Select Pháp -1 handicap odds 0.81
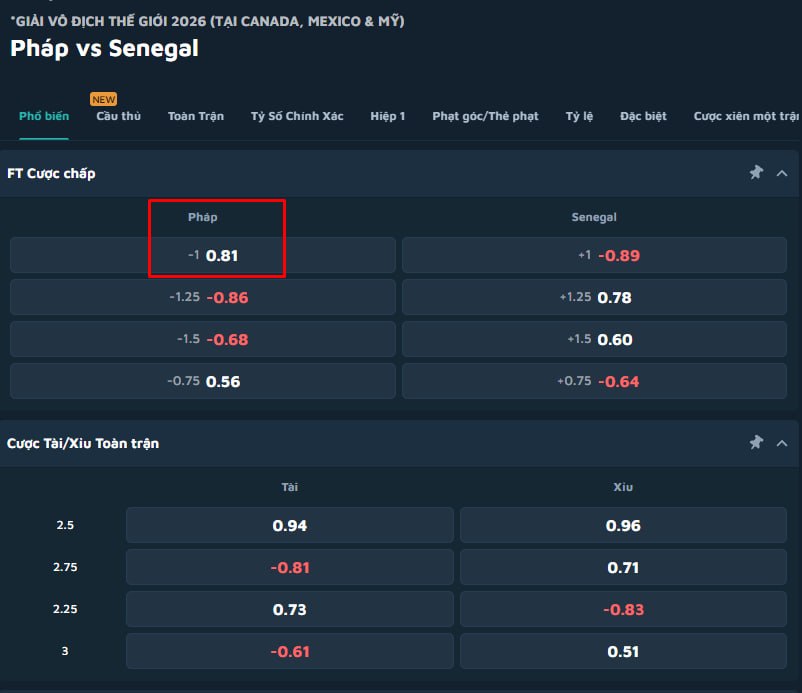802x693 pixels. tap(203, 255)
